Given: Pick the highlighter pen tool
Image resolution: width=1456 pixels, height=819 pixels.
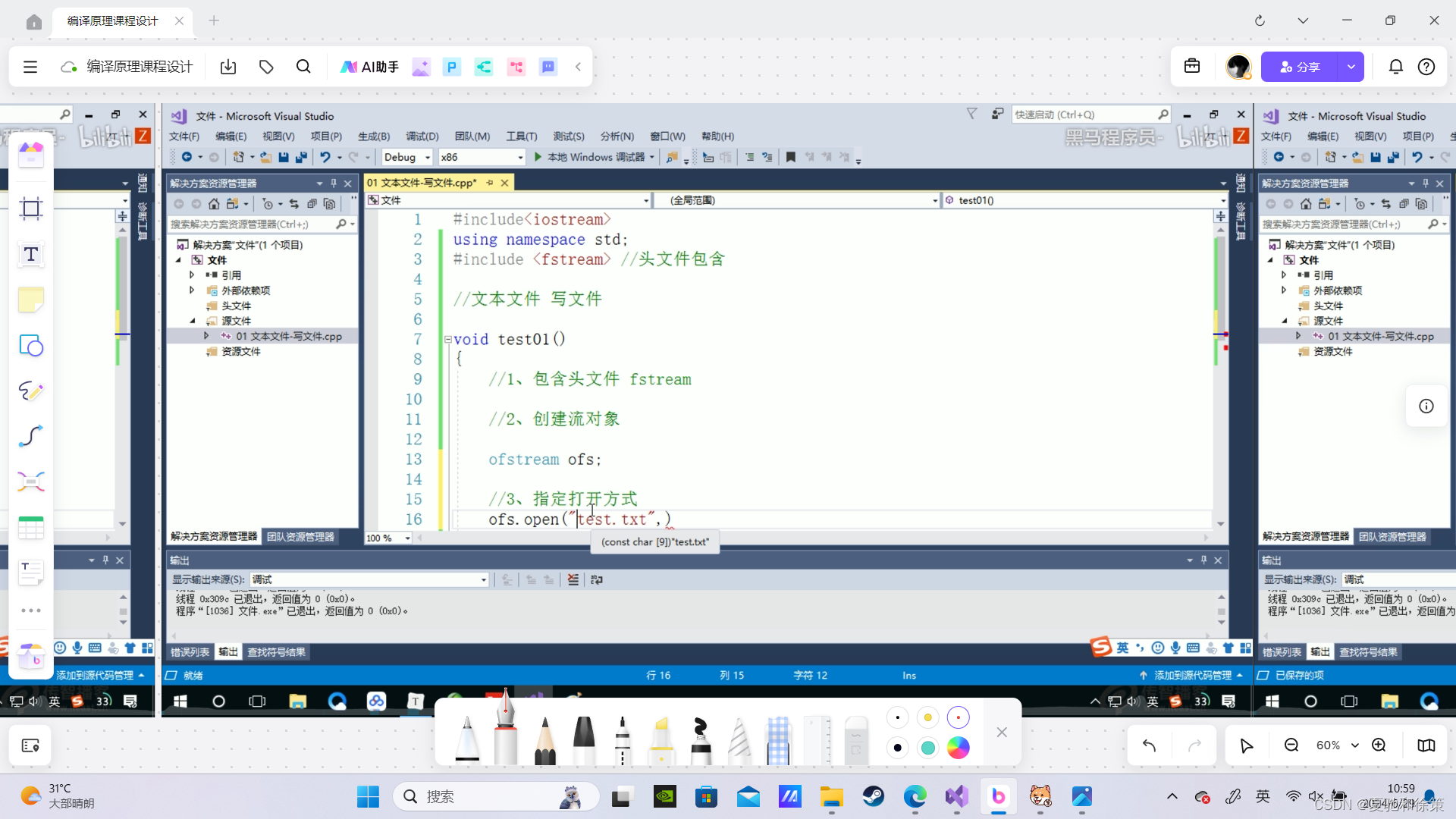Looking at the screenshot, I should 661,739.
